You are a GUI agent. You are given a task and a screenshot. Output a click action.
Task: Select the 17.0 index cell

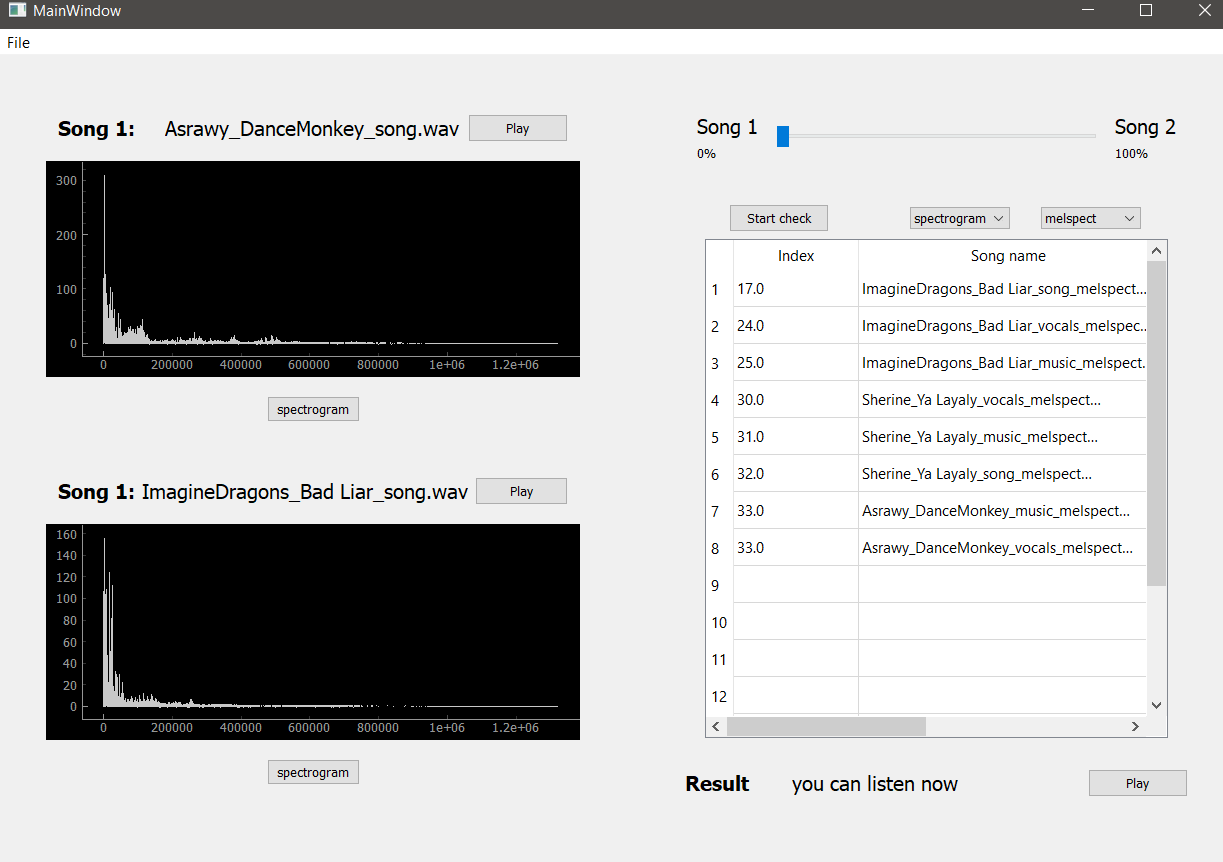tap(796, 289)
